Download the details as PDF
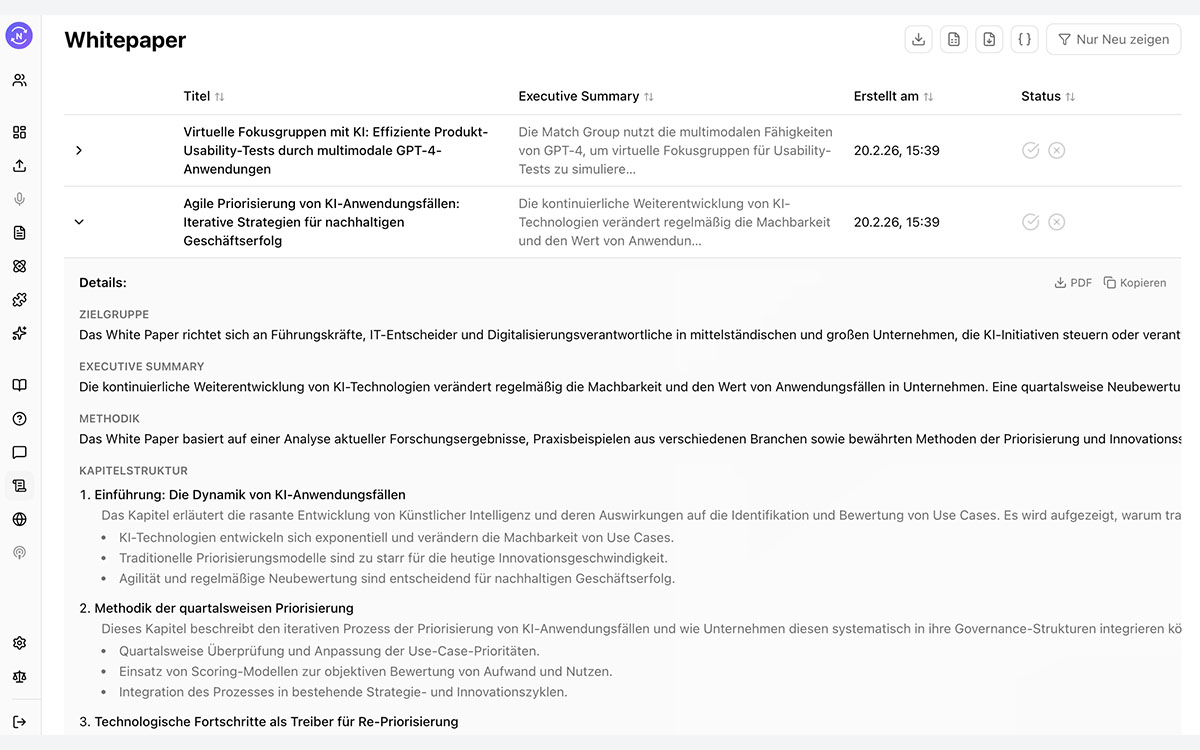 tap(1072, 282)
